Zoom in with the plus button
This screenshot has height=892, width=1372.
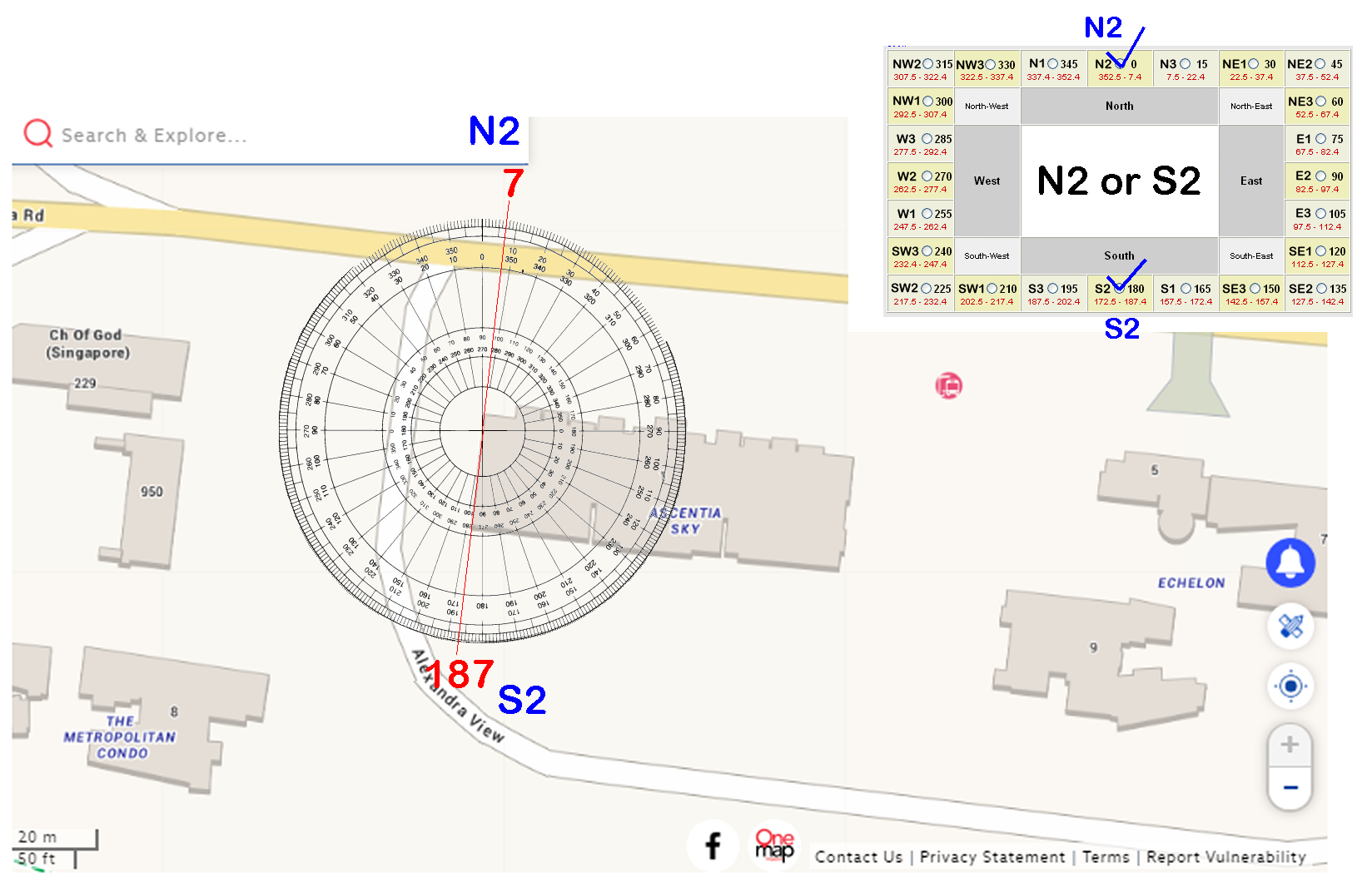(1290, 745)
